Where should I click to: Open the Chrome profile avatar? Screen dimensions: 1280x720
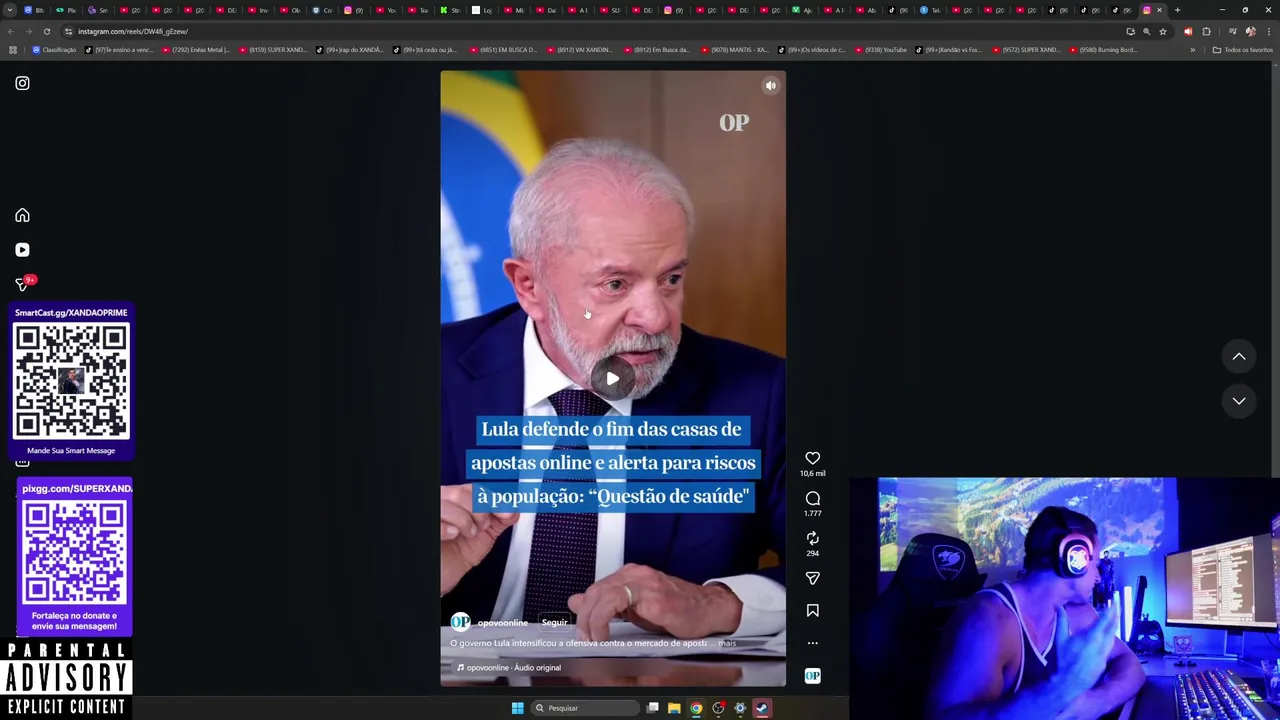(1250, 31)
